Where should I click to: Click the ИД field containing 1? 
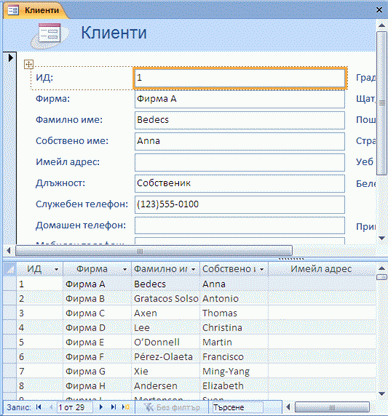click(x=239, y=78)
